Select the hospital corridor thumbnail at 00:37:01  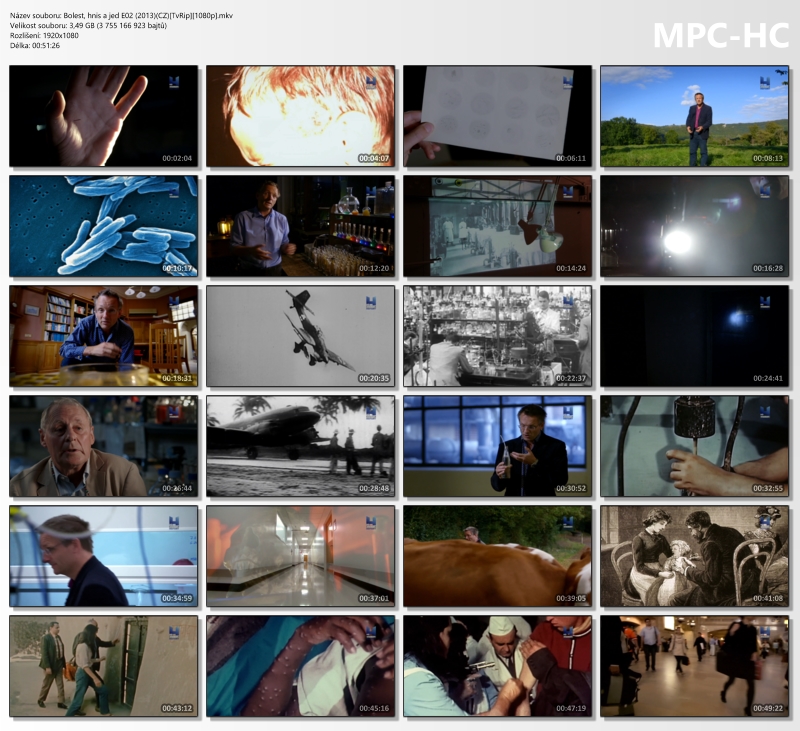[300, 556]
